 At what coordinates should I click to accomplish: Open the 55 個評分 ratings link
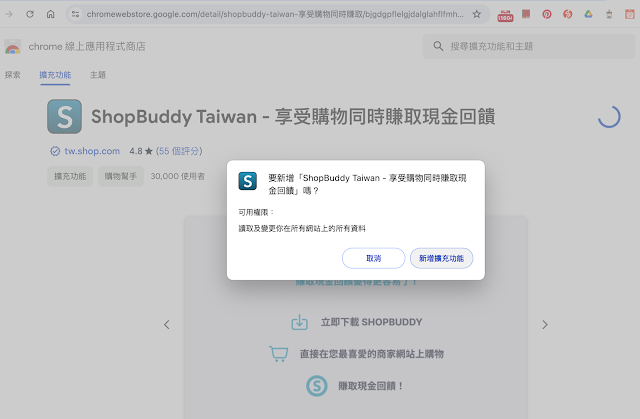coord(179,151)
